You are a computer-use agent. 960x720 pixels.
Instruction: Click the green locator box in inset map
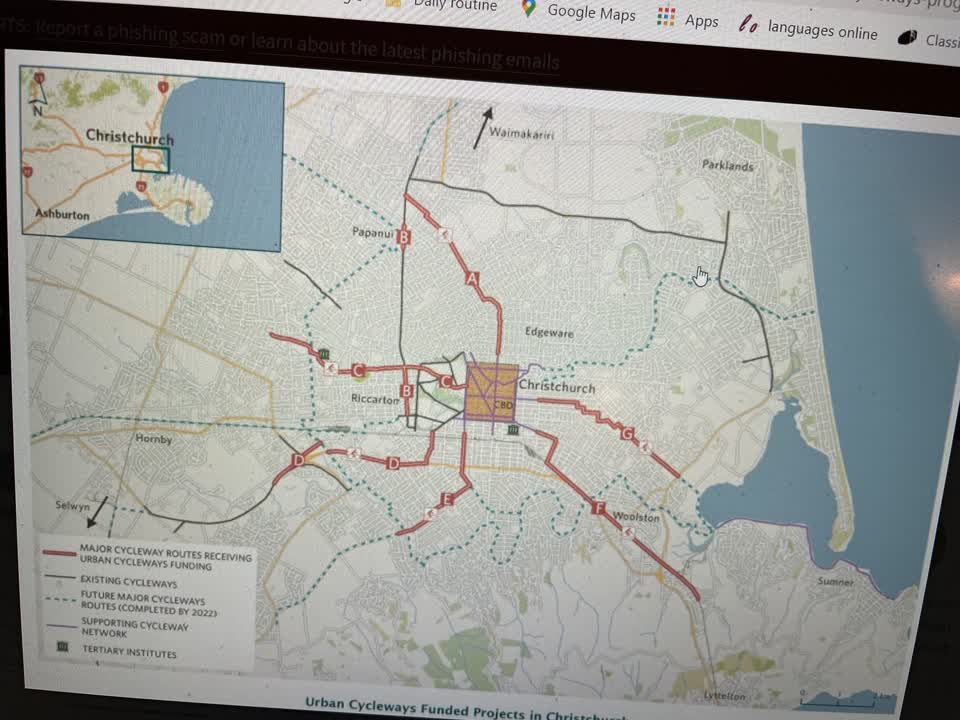[151, 159]
